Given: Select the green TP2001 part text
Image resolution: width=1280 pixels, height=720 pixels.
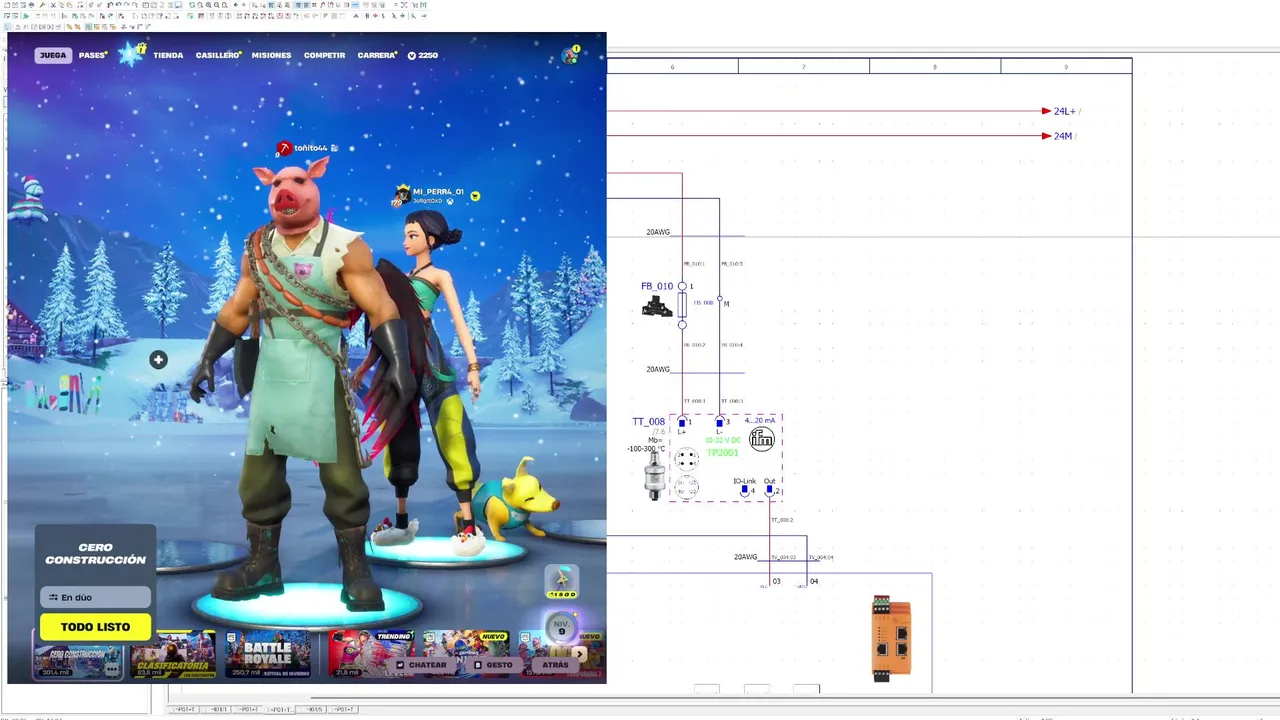Looking at the screenshot, I should click(x=722, y=453).
